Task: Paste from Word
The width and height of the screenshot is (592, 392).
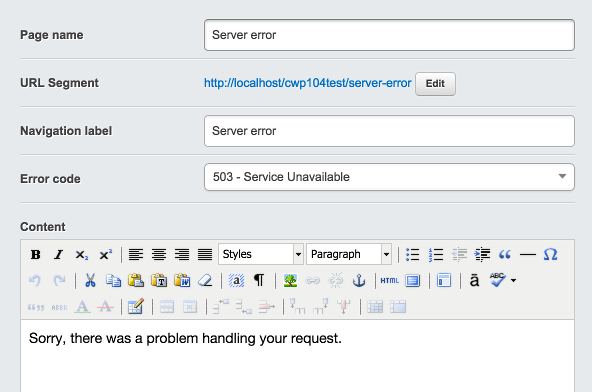Action: [x=182, y=281]
